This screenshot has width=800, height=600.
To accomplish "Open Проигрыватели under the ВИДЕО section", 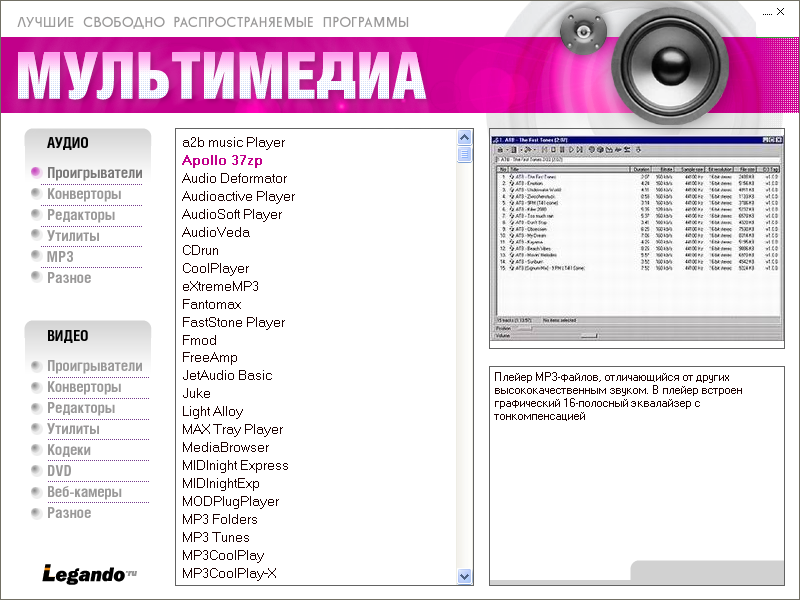I will point(94,366).
